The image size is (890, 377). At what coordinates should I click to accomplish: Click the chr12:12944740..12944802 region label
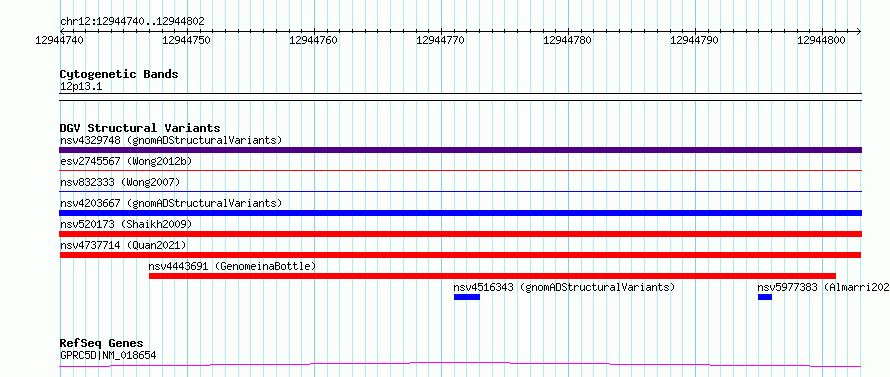[132, 22]
